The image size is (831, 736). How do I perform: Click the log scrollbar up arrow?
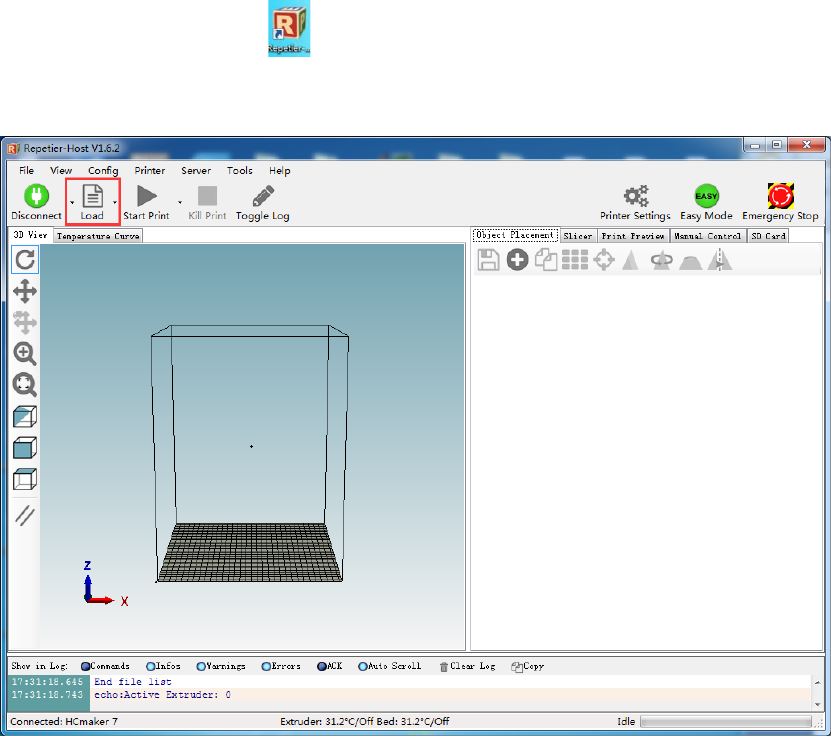click(x=818, y=682)
